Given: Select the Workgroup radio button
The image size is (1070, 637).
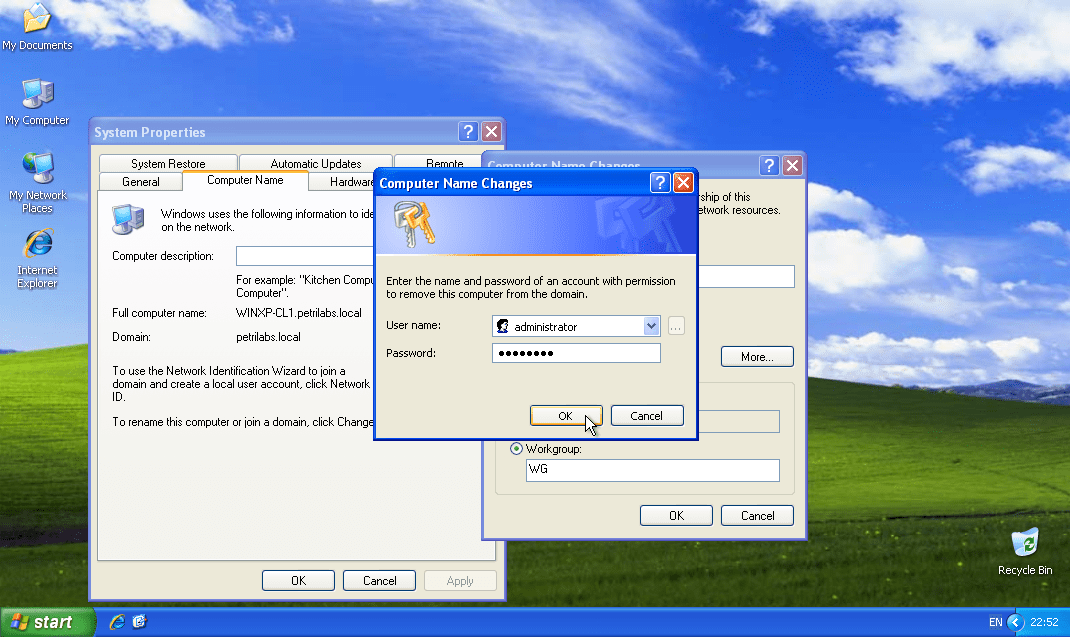Looking at the screenshot, I should (x=517, y=449).
